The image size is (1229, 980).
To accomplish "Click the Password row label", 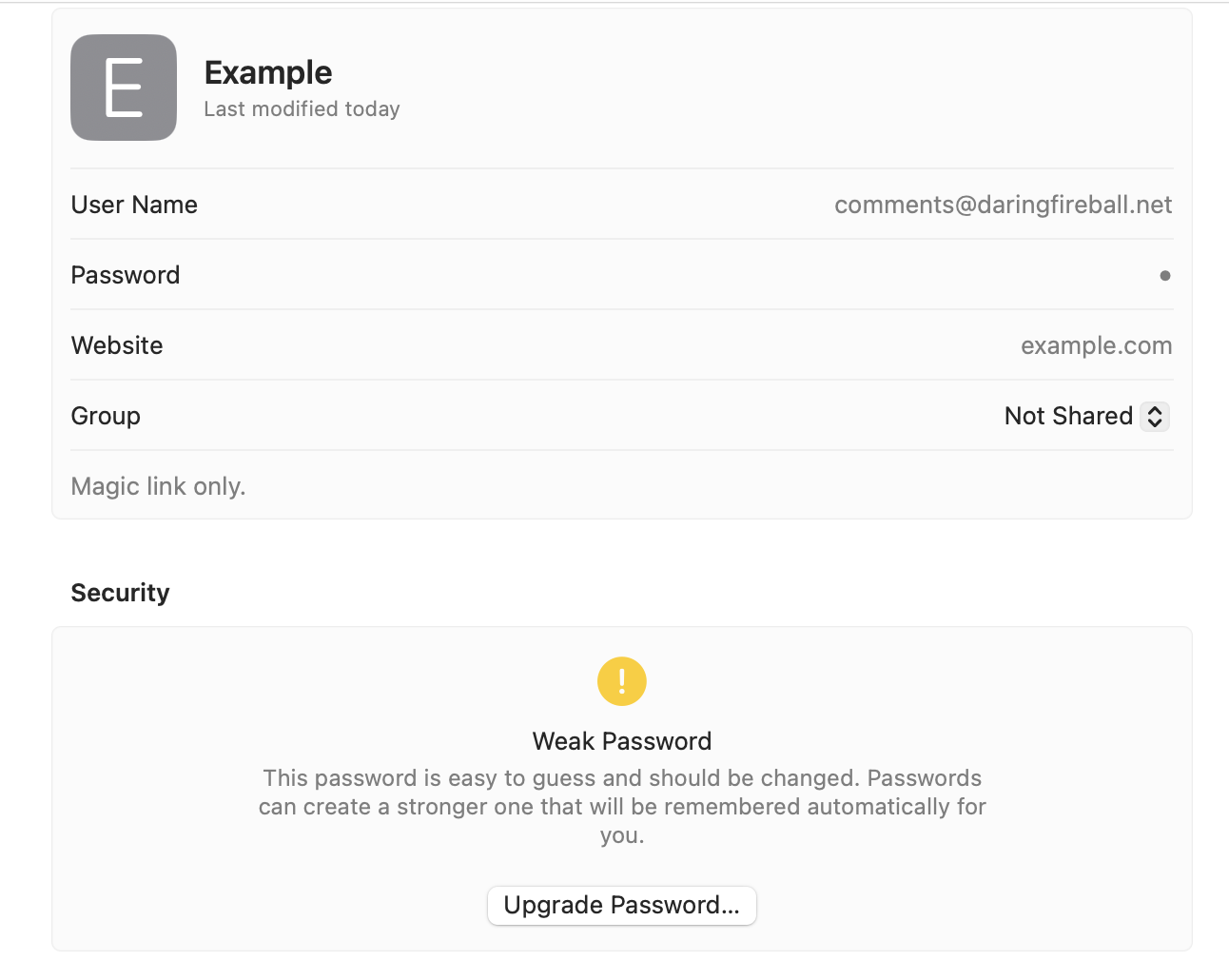I will [x=126, y=275].
